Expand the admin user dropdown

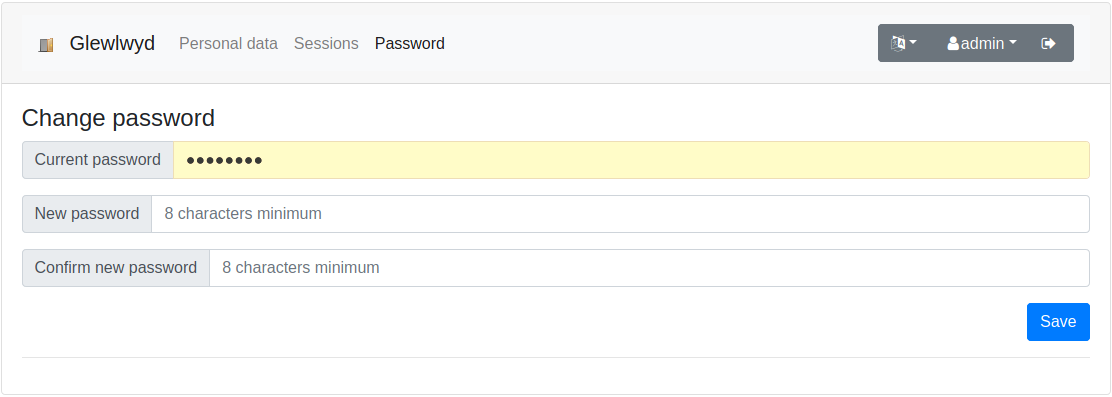point(982,43)
